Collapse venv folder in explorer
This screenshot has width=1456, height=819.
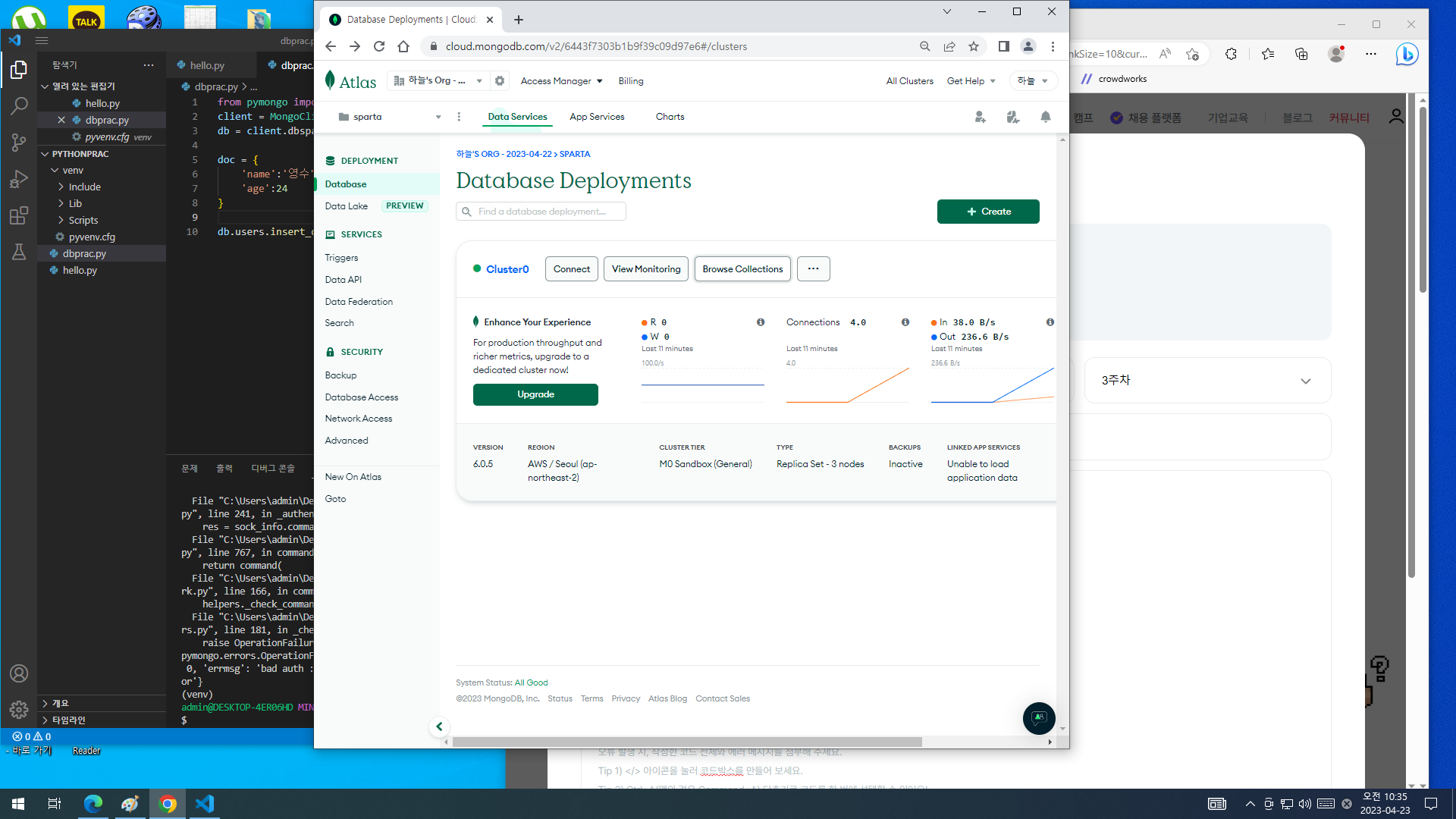pos(102,171)
